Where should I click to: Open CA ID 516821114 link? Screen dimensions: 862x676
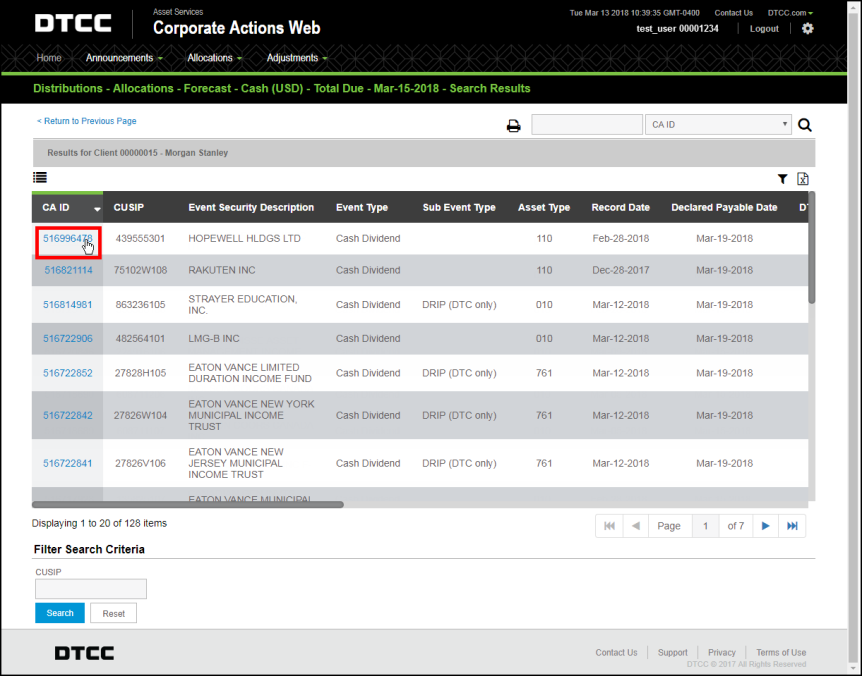(68, 270)
